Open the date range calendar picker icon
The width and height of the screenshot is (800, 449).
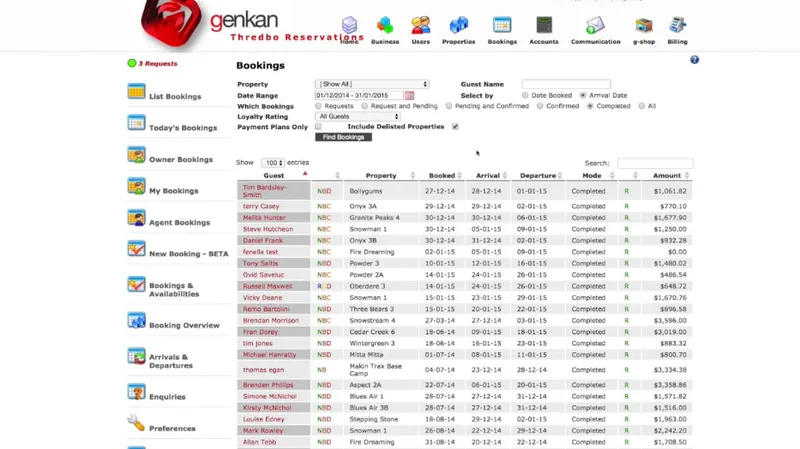409,95
